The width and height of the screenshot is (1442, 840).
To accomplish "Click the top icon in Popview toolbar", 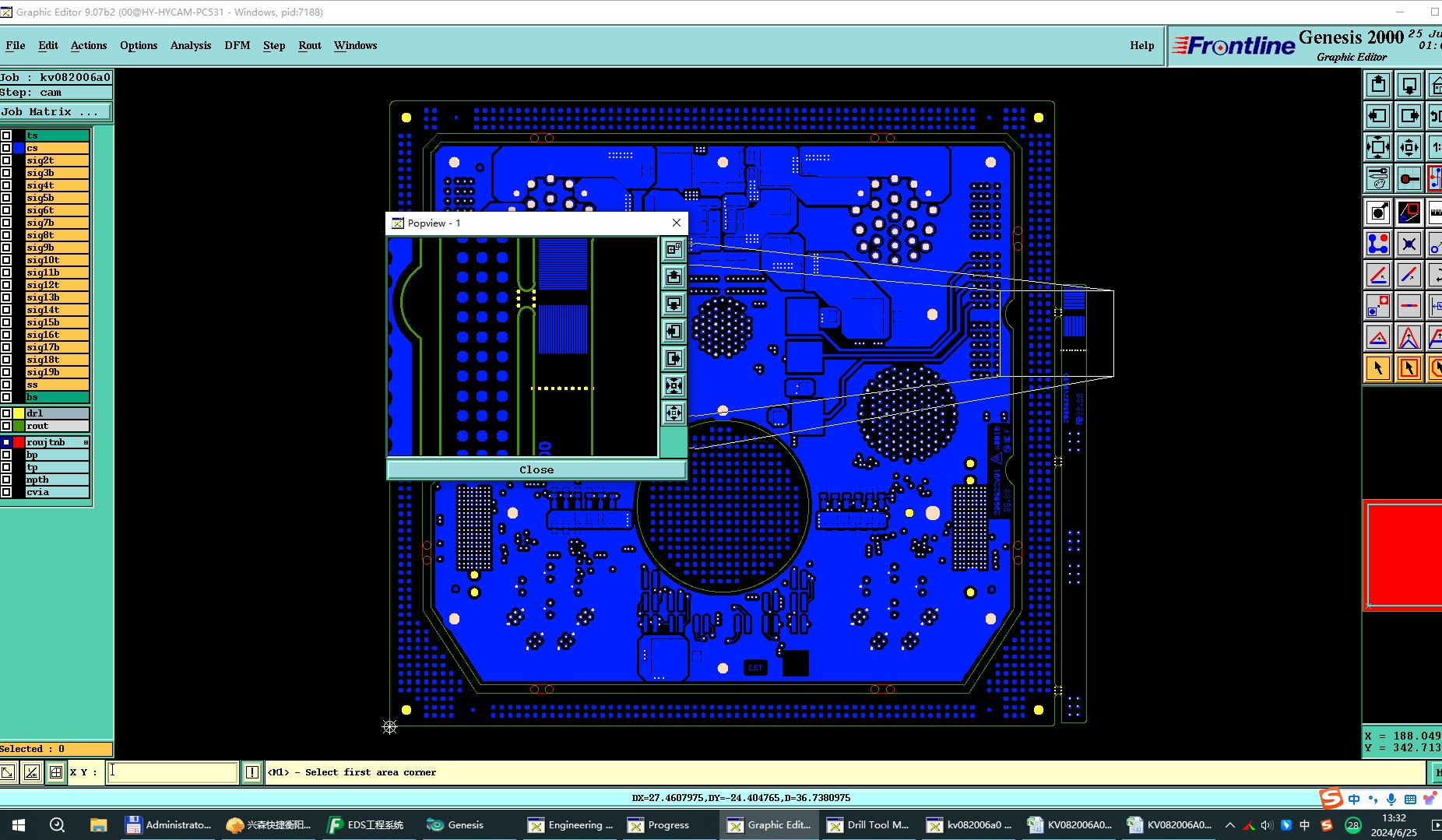I will 674,249.
